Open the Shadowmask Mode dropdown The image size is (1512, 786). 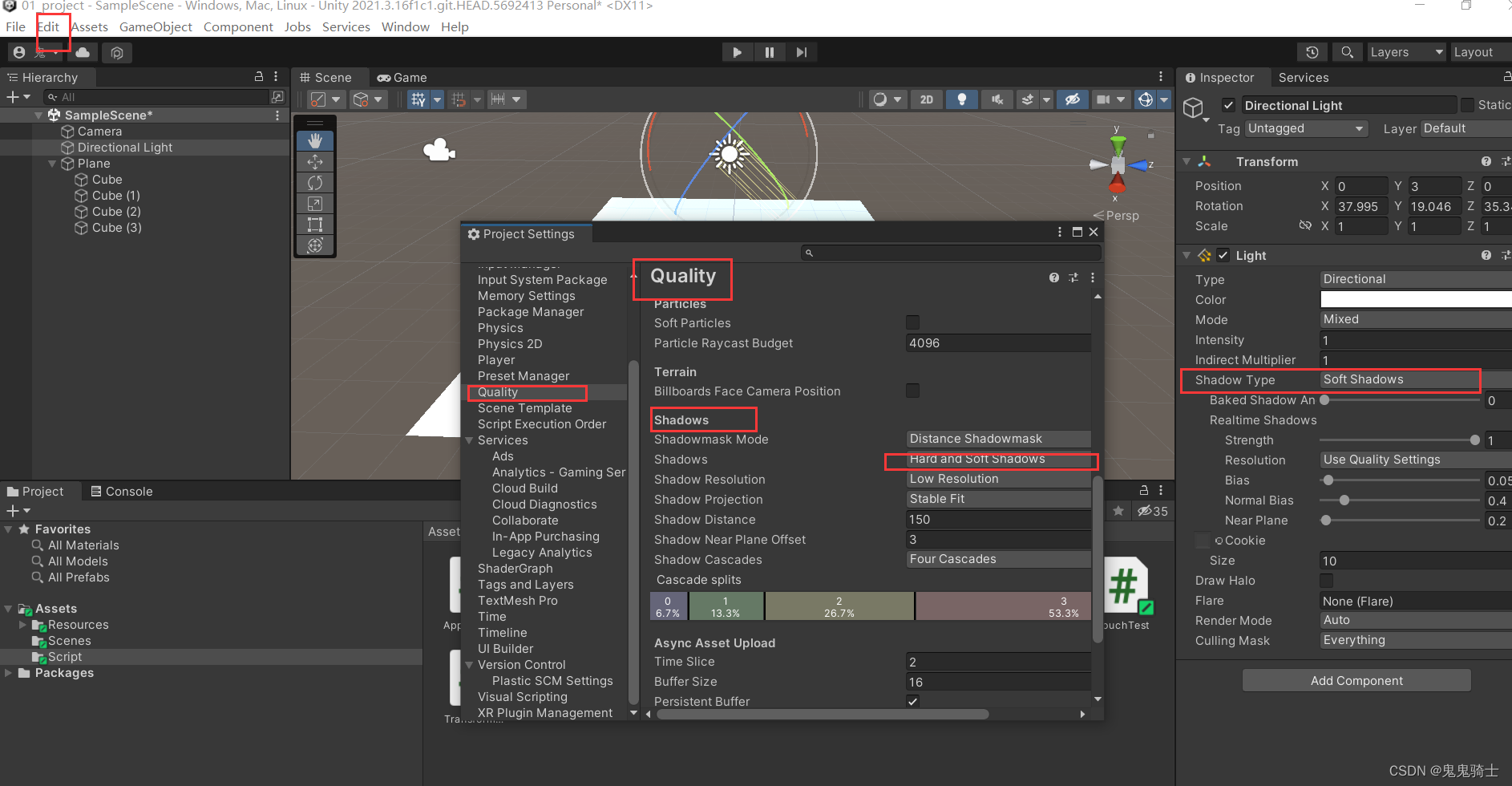[x=998, y=438]
